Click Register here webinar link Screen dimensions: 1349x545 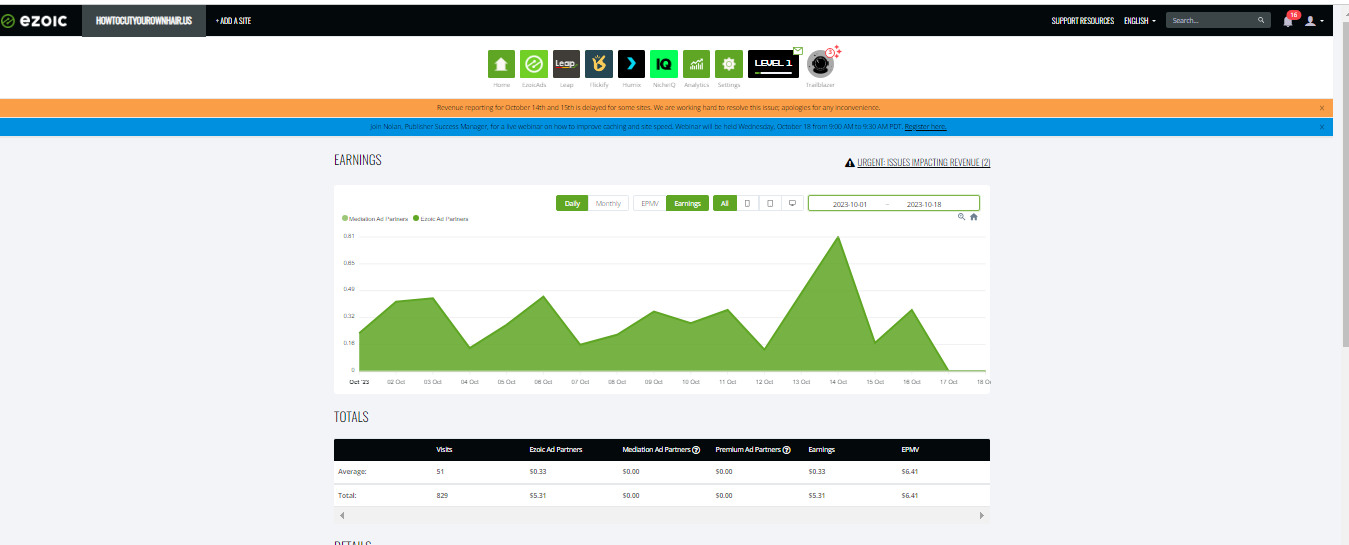[925, 127]
